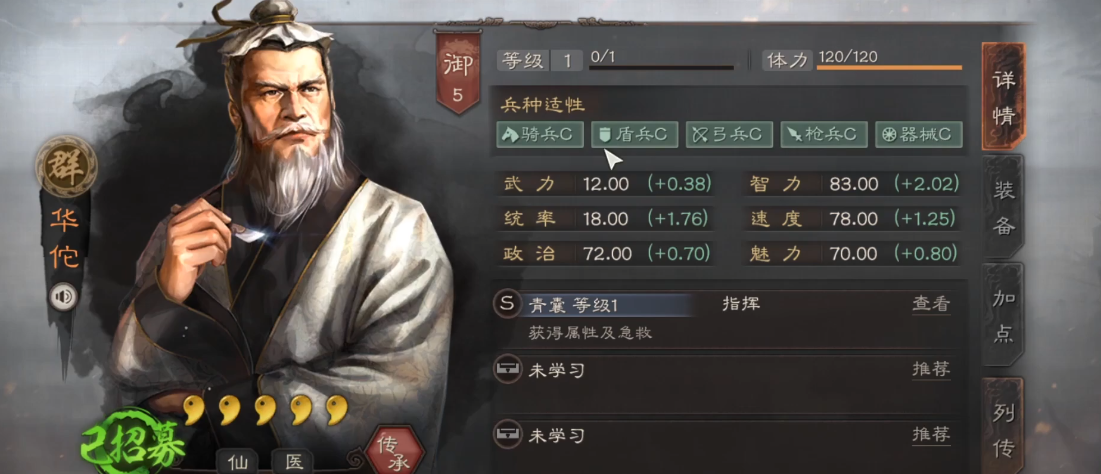Click the 群 faction emblem
The width and height of the screenshot is (1101, 474).
click(x=67, y=166)
